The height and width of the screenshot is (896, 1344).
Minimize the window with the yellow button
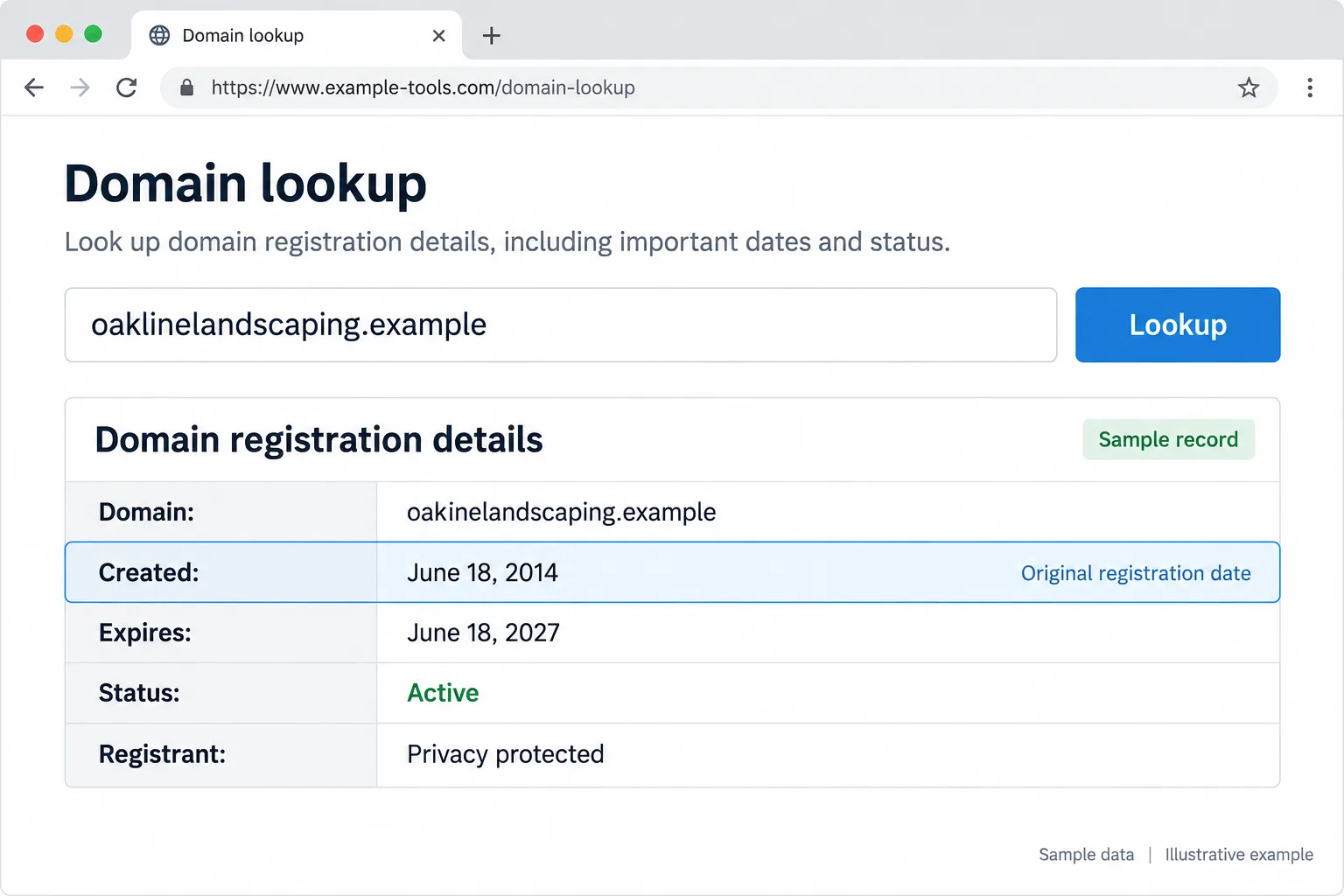click(x=64, y=34)
